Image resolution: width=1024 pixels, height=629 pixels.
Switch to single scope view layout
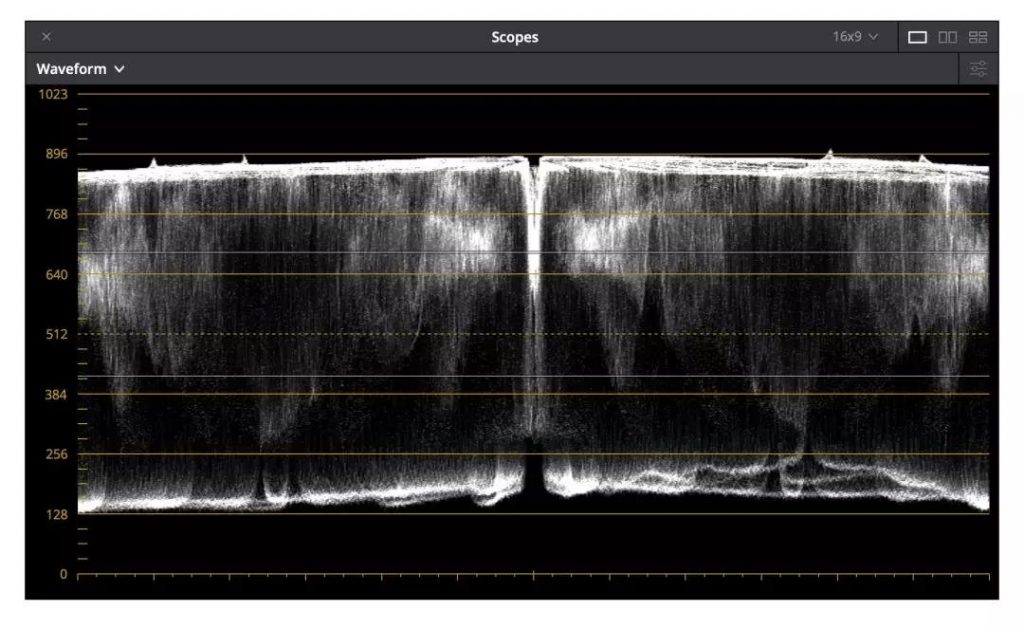coord(917,37)
